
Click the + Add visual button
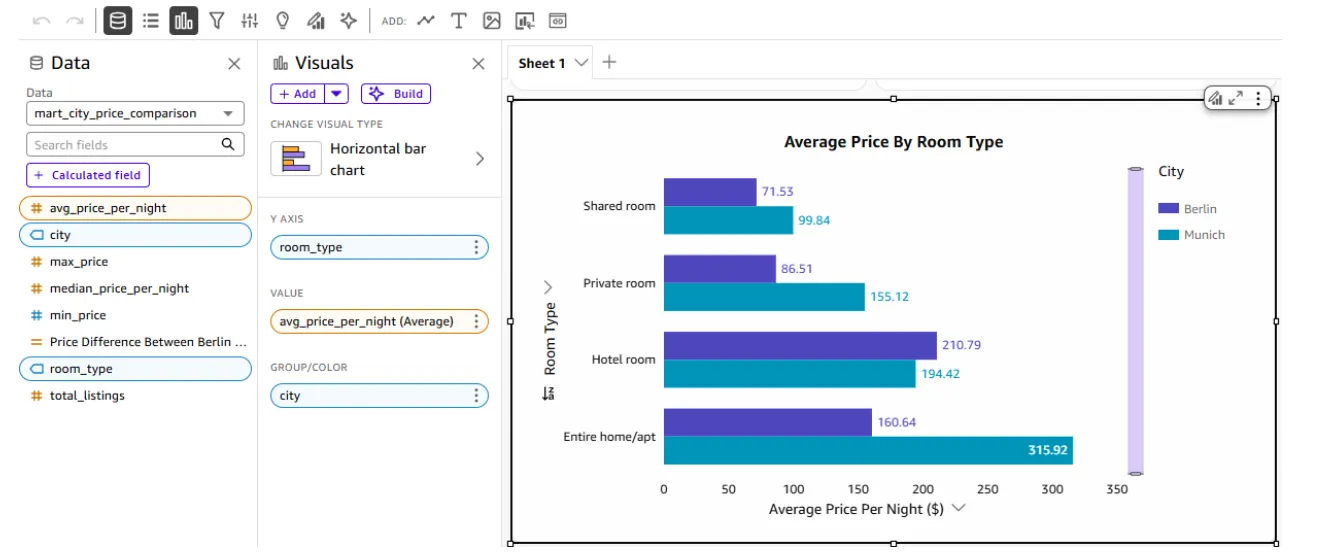coord(298,93)
